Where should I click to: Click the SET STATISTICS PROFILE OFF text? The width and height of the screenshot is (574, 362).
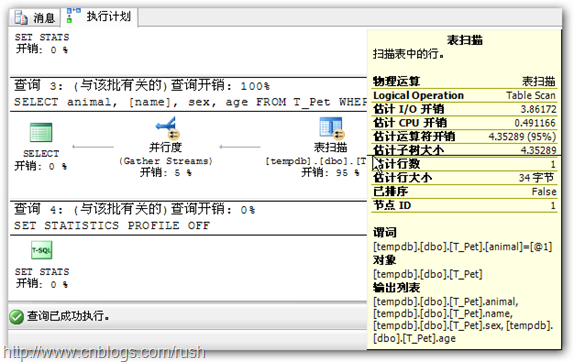pos(112,225)
